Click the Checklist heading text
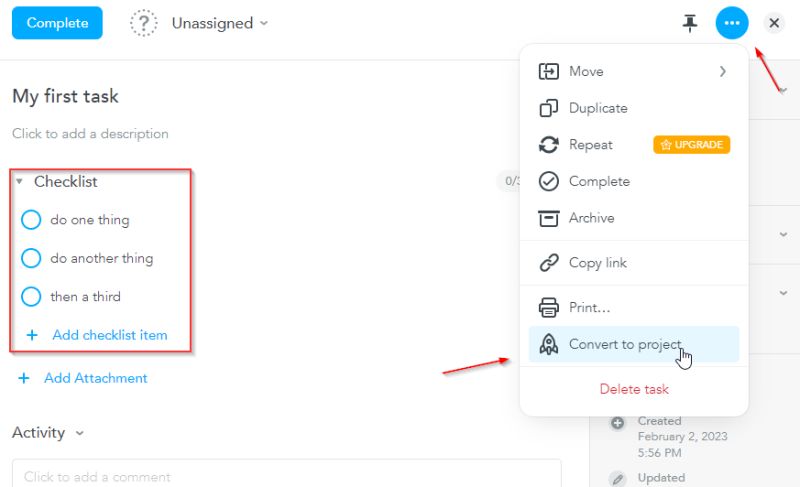Screen dimensions: 800x487 [x=65, y=182]
